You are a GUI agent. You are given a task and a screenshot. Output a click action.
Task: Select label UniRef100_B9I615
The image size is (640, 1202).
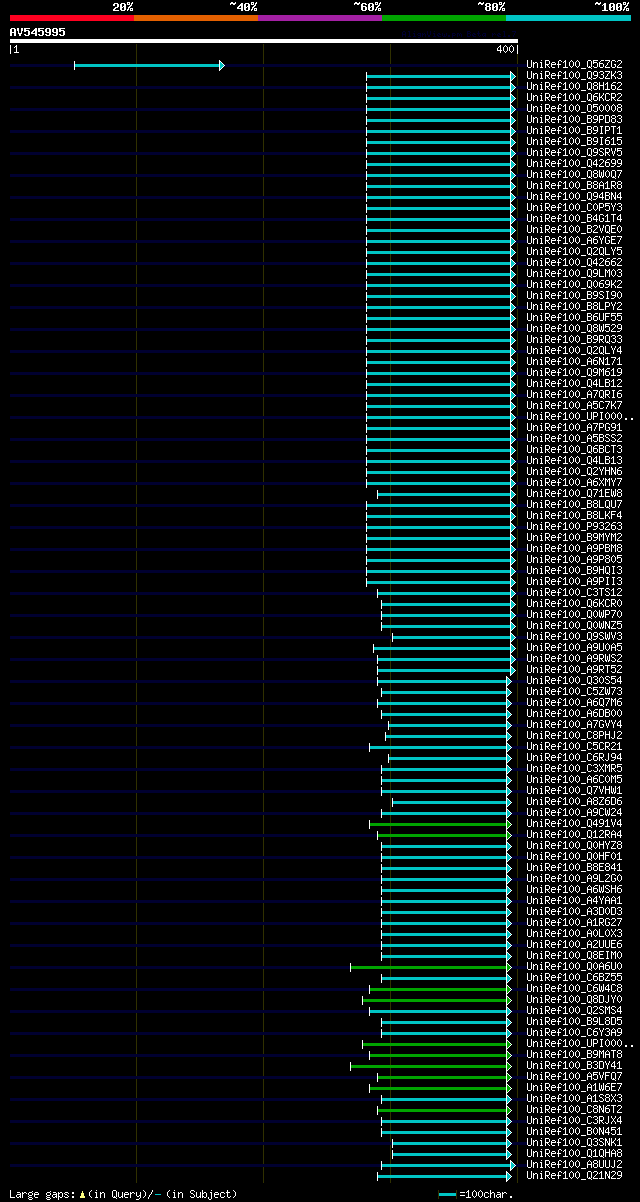point(574,142)
